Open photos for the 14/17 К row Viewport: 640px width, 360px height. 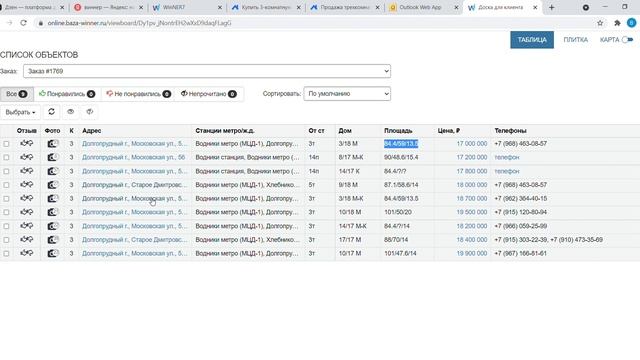pos(53,171)
